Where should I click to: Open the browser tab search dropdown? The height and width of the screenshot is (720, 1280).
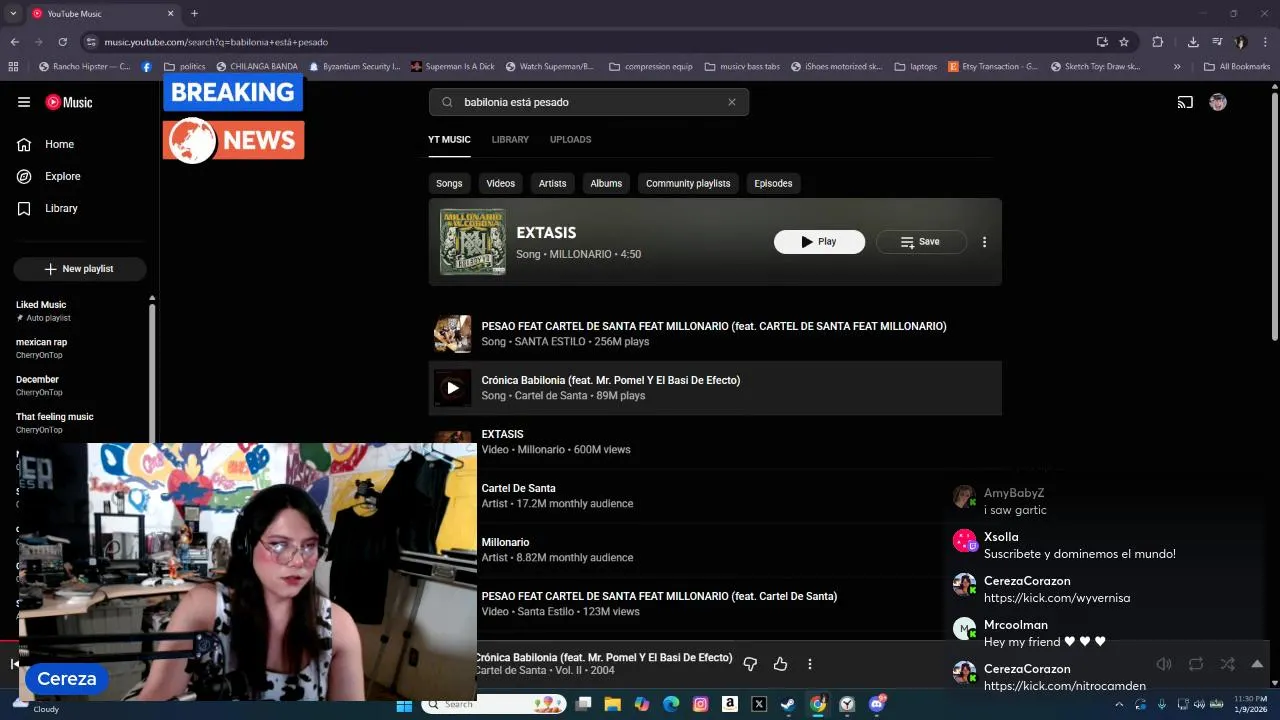tap(13, 14)
